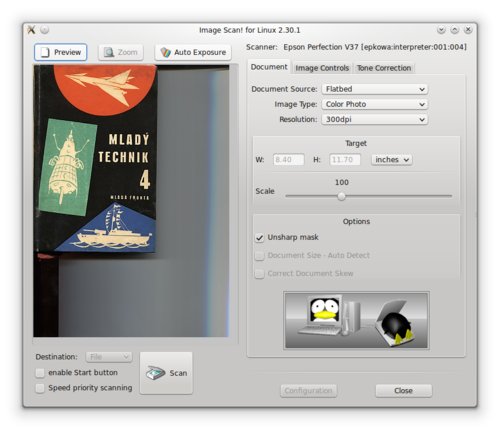The width and height of the screenshot is (500, 430).
Task: Click the target height field showing 11.70
Action: (x=345, y=160)
